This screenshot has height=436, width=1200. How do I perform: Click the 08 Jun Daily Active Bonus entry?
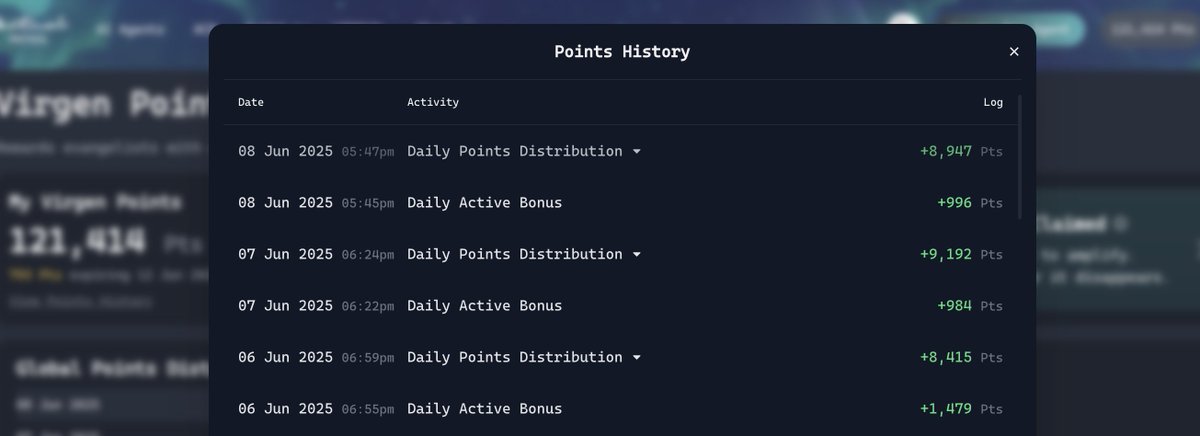[484, 203]
